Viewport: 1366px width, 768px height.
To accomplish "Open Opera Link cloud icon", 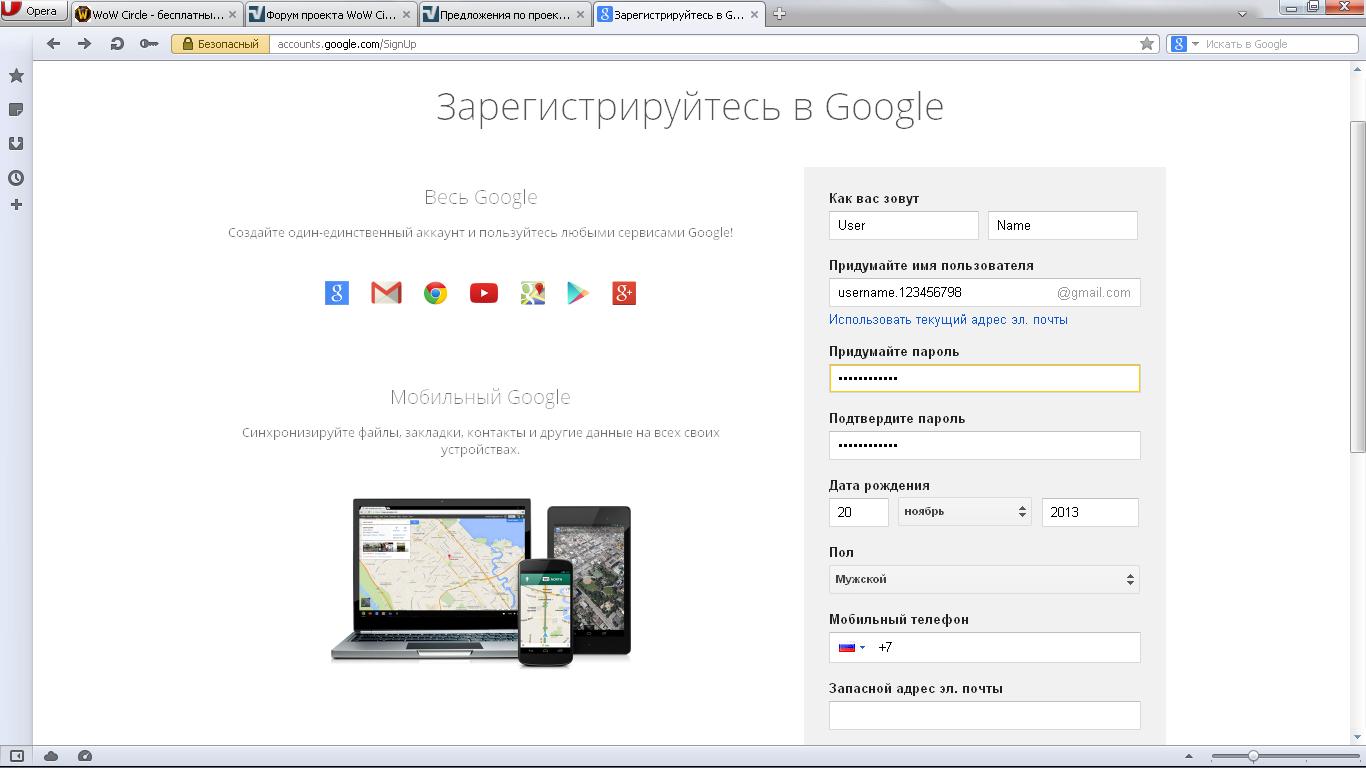I will 51,757.
